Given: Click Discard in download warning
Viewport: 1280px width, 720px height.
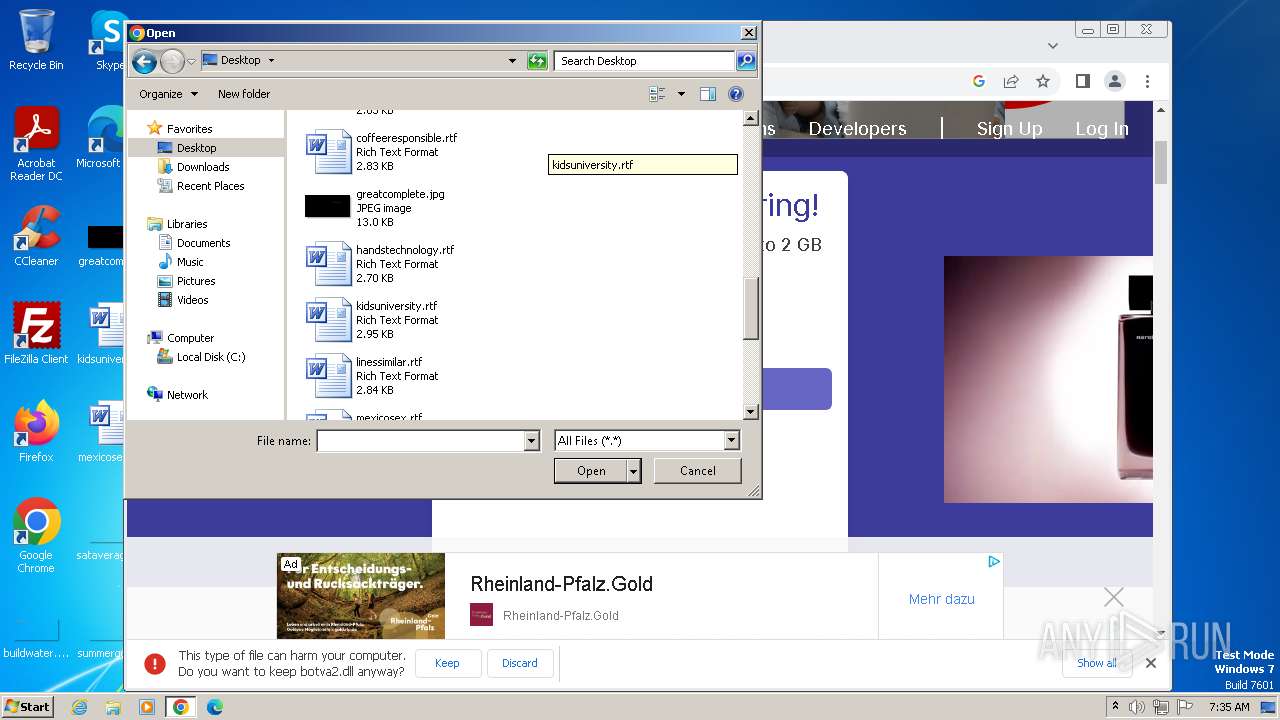Looking at the screenshot, I should [x=520, y=663].
